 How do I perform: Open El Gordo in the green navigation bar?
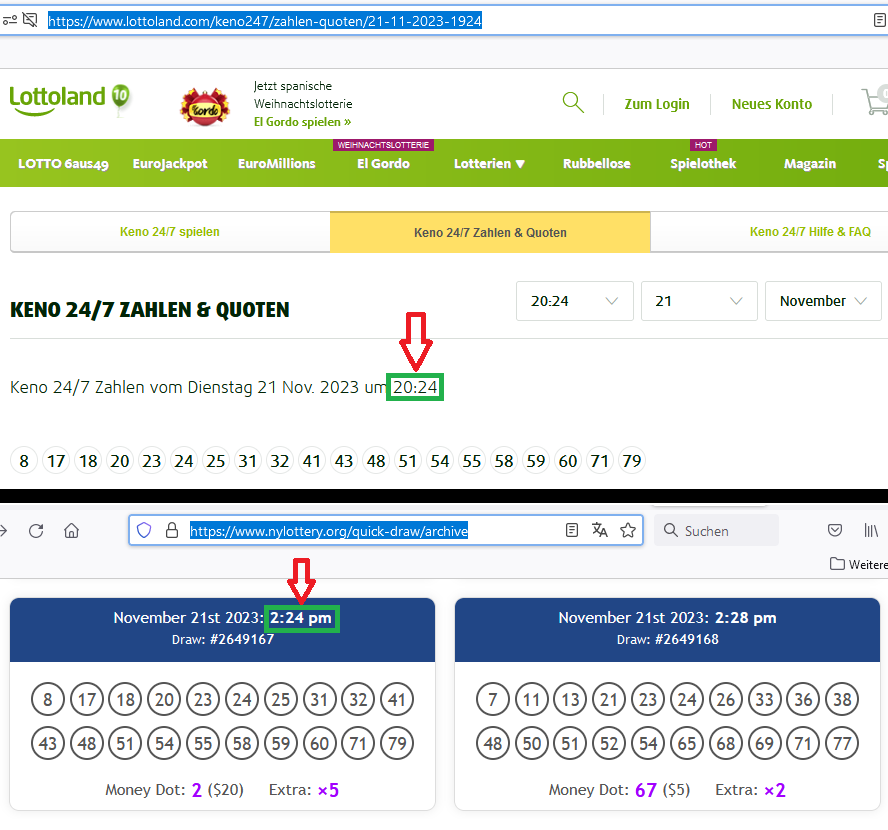pyautogui.click(x=383, y=164)
